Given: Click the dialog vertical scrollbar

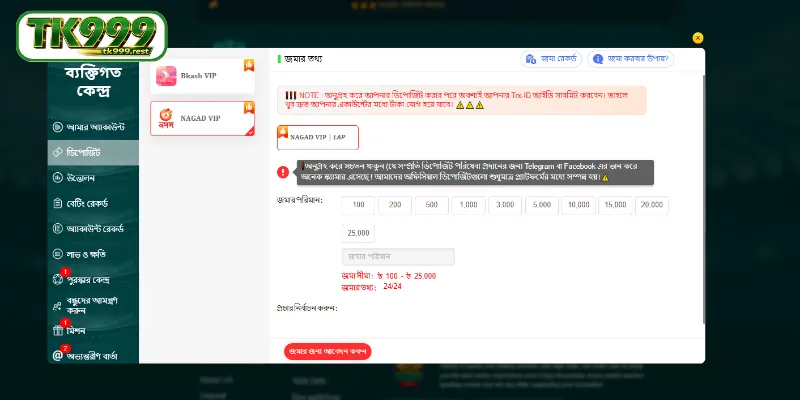Looking at the screenshot, I should pyautogui.click(x=704, y=199).
